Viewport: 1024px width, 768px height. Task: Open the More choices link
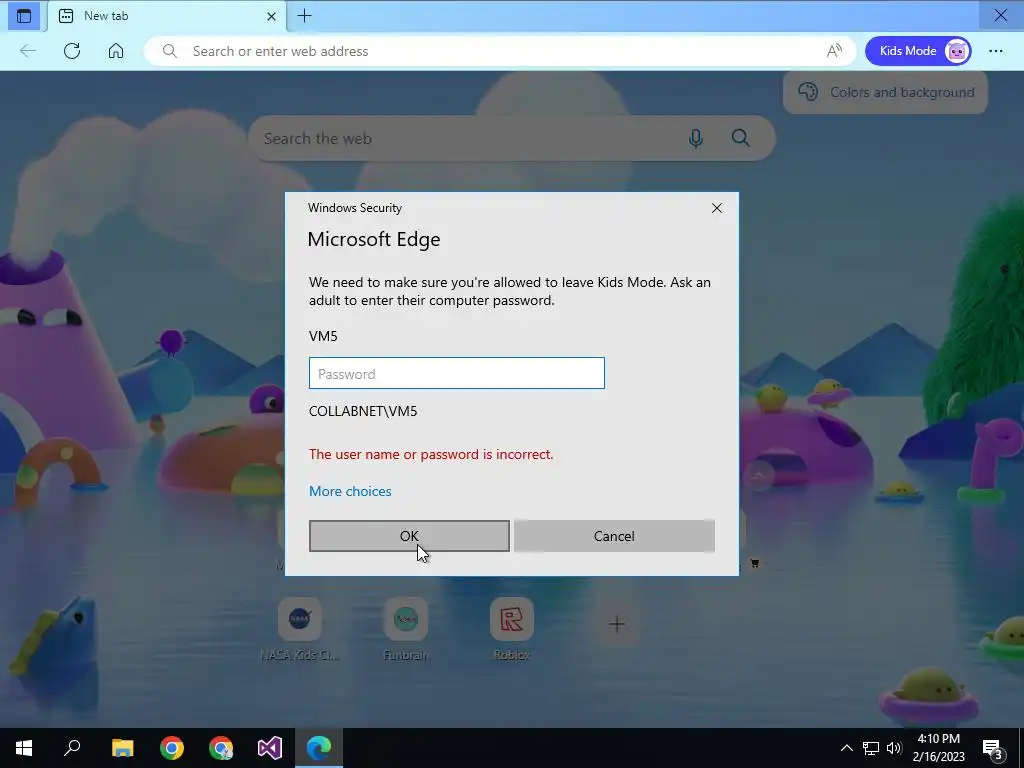point(350,491)
